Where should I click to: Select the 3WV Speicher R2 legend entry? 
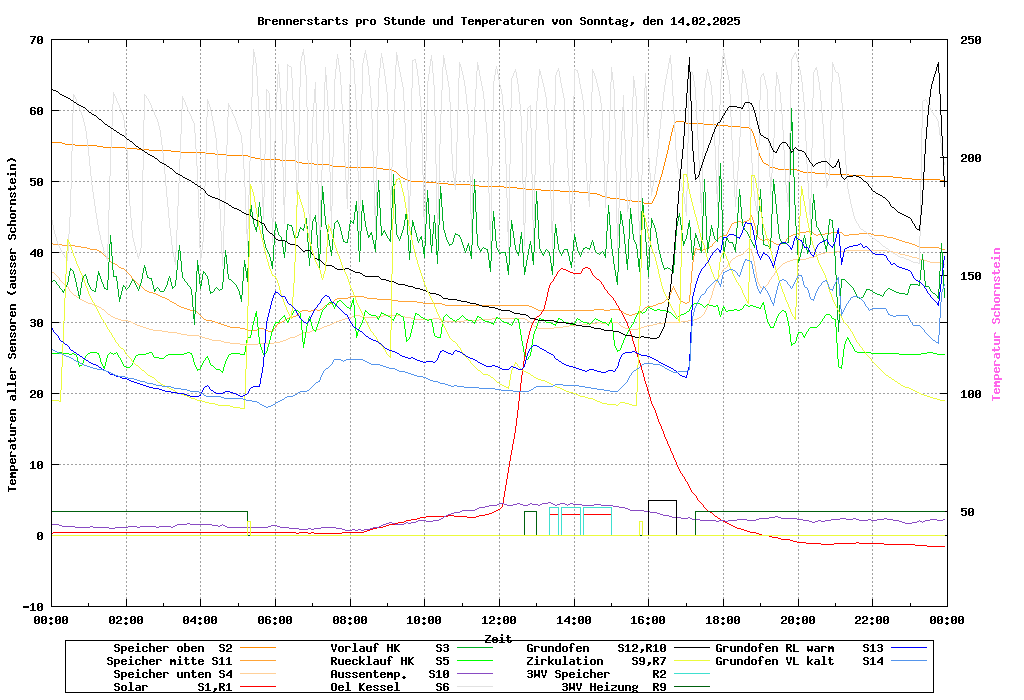(x=596, y=674)
